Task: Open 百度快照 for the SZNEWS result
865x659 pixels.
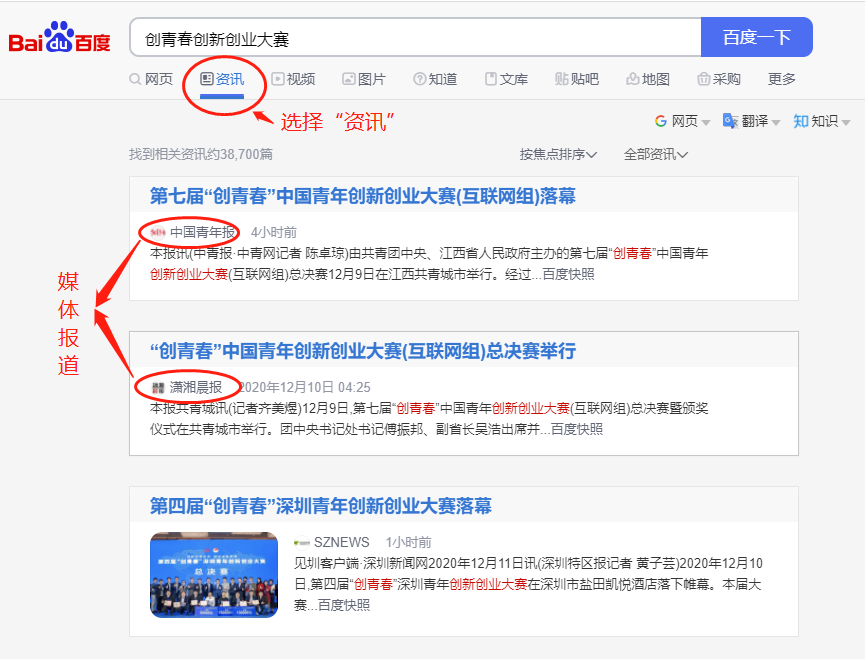Action: (344, 605)
